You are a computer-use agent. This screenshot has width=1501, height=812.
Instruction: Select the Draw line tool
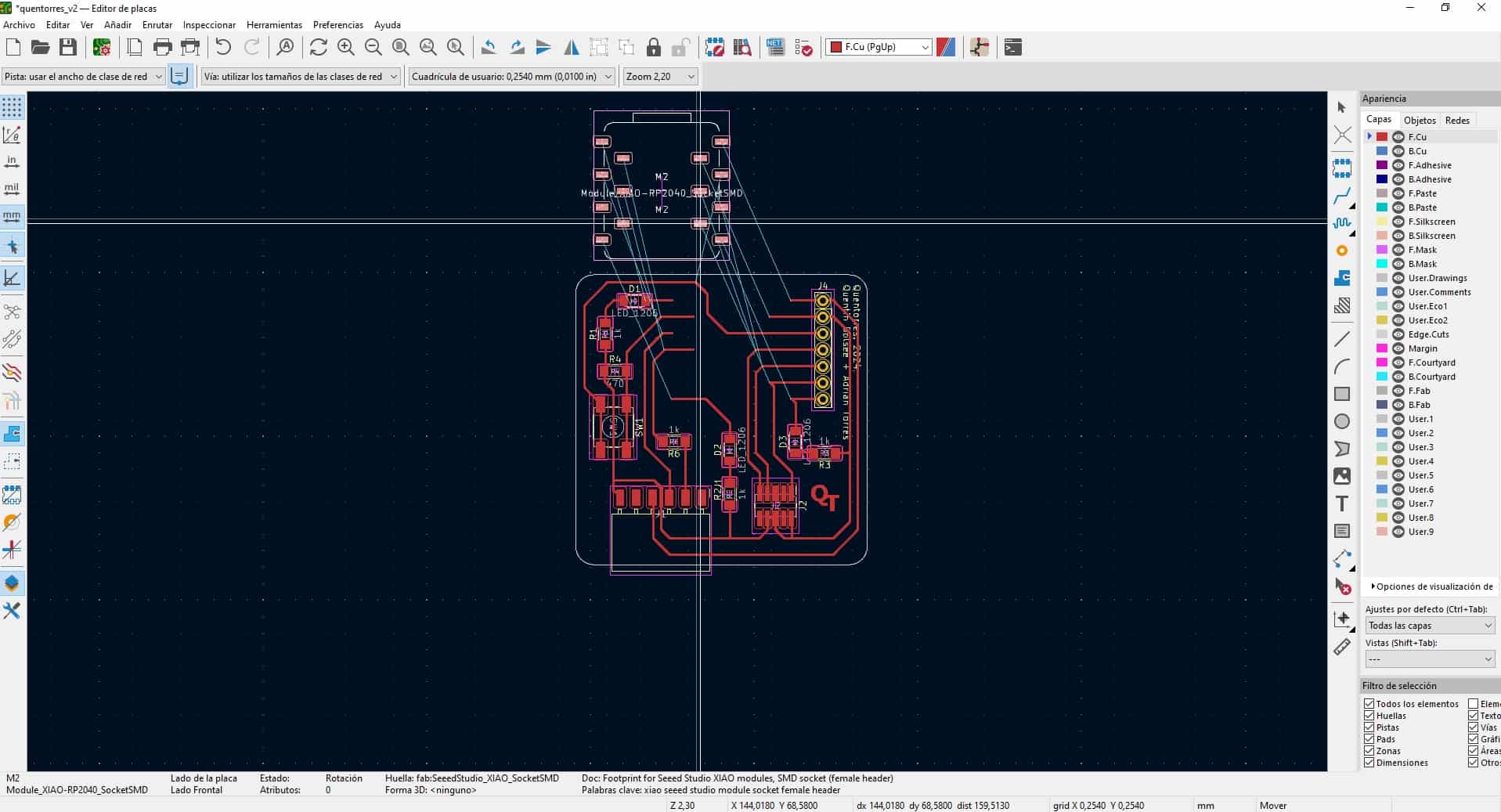1342,339
